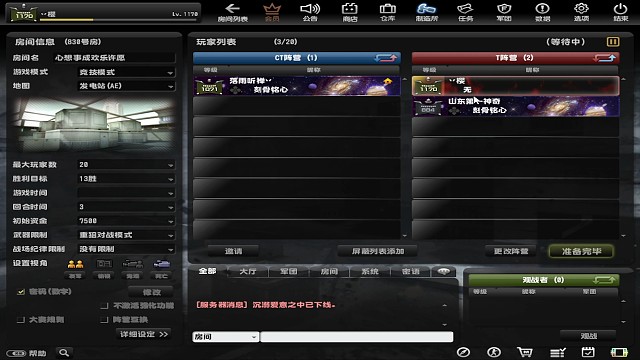Open the 初始资金 7500 dropdown
The width and height of the screenshot is (640, 360).
(126, 221)
